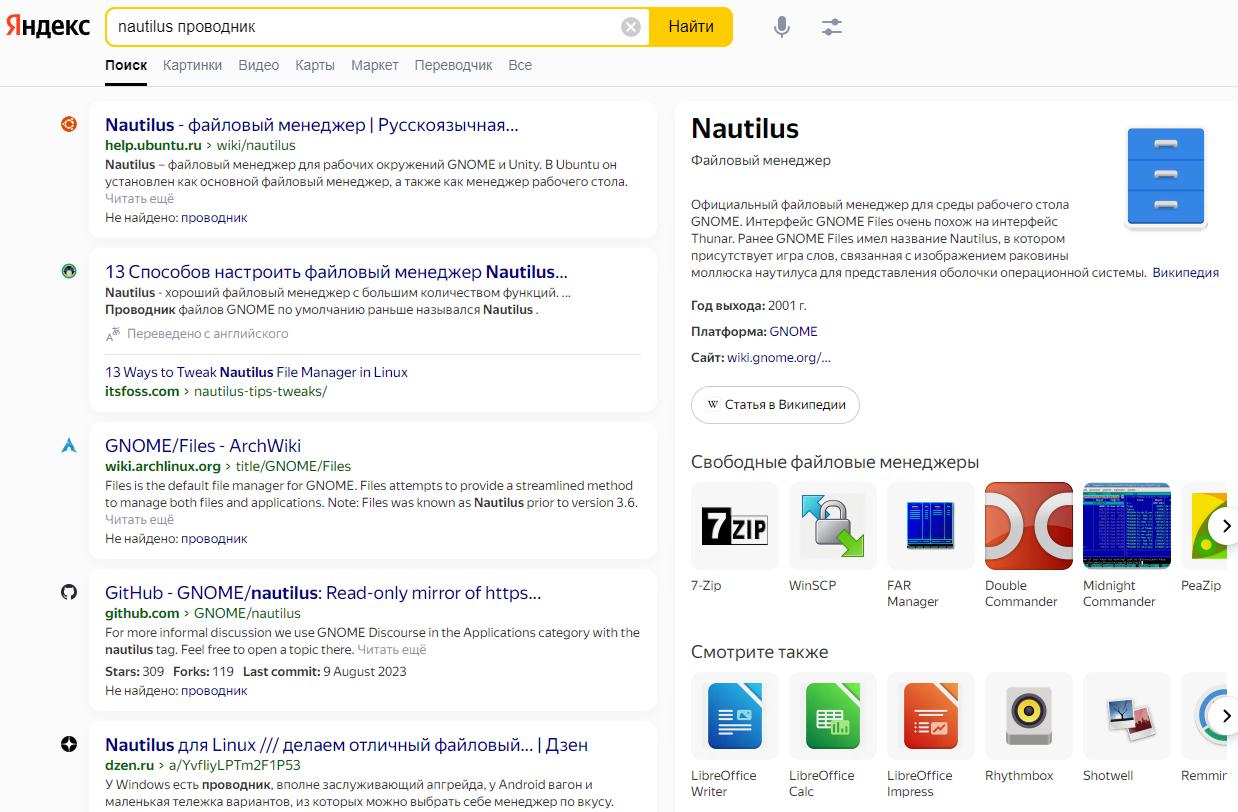Open the Все services tab
The height and width of the screenshot is (812, 1238).
tap(520, 65)
